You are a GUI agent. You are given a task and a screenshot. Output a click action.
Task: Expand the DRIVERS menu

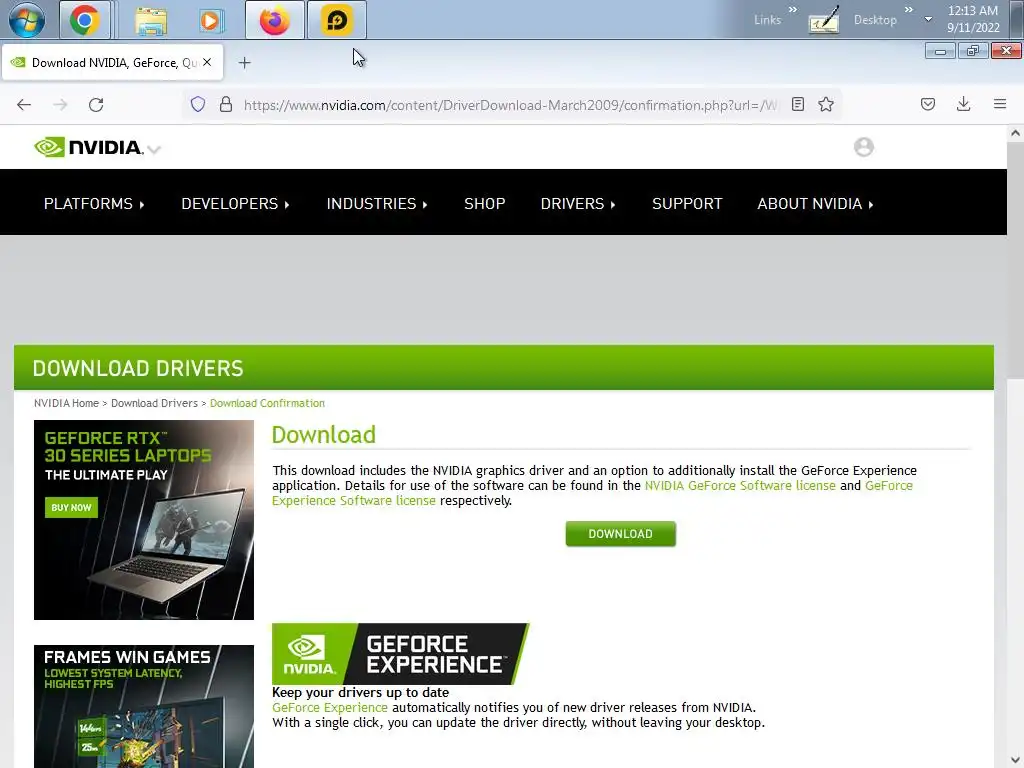tap(578, 204)
